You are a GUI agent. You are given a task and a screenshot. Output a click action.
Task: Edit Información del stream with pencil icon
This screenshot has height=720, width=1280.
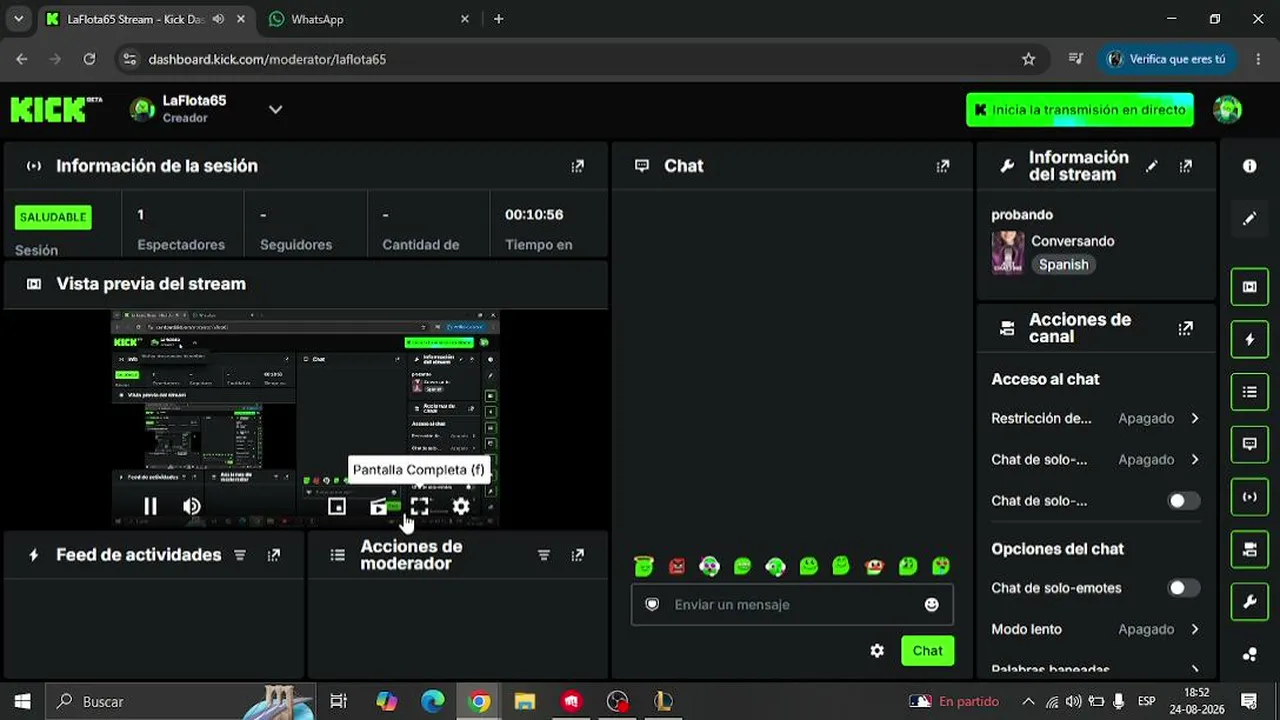(1152, 166)
